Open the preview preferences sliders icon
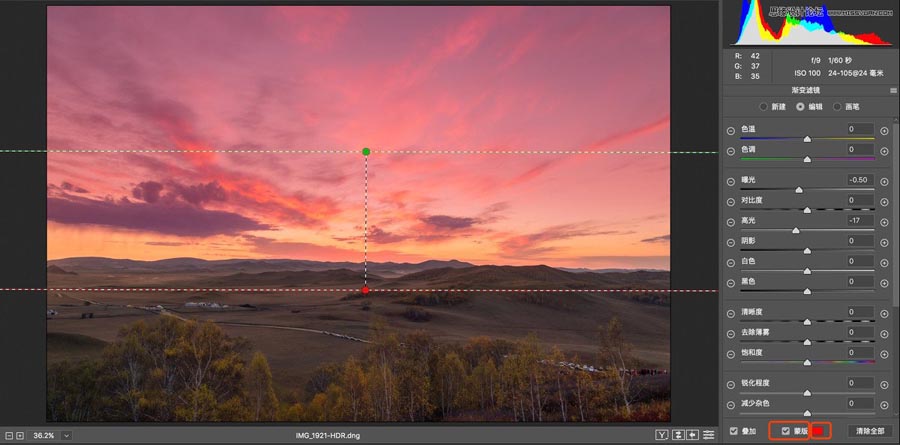The width and height of the screenshot is (900, 445). 709,435
